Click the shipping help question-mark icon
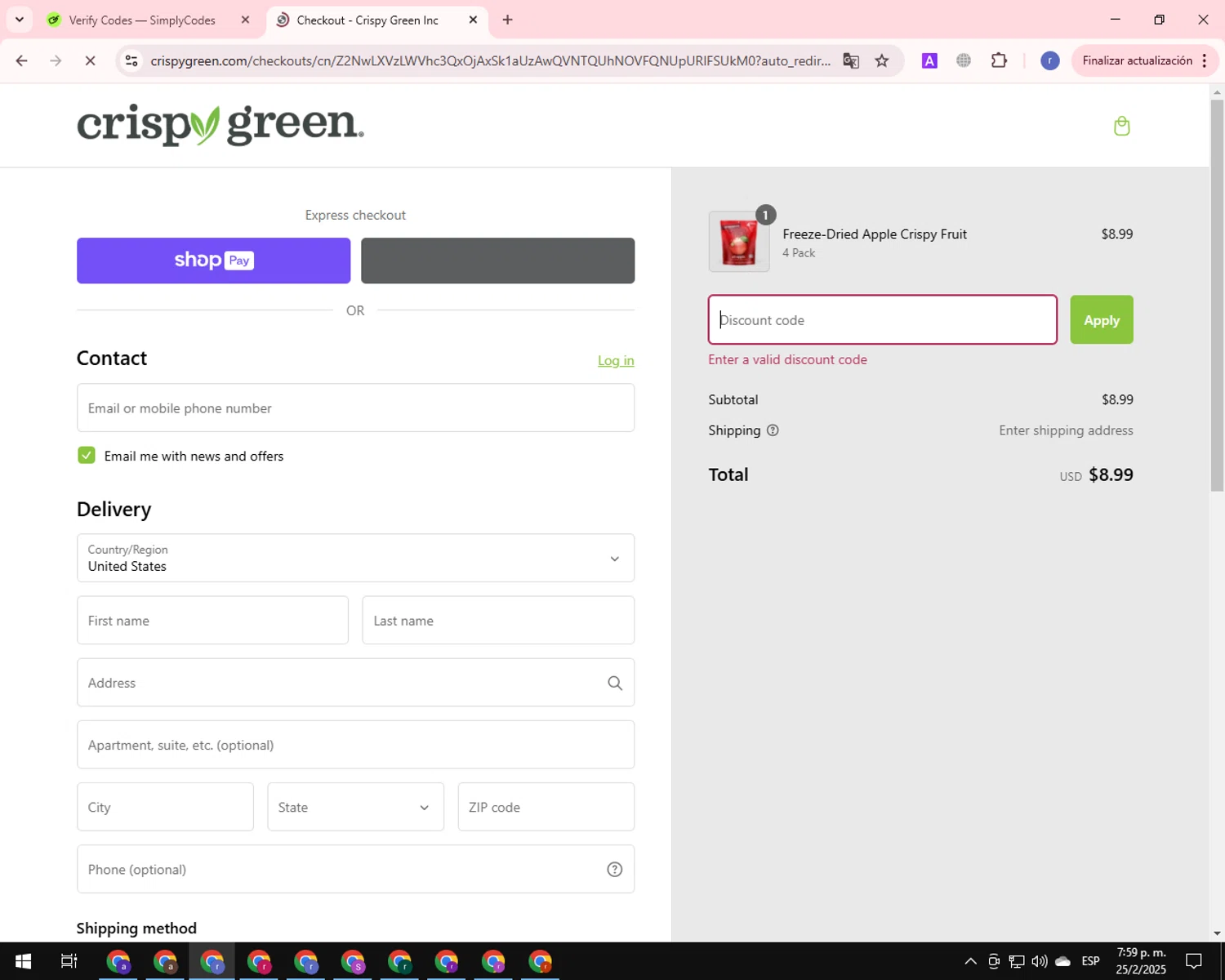 (773, 430)
